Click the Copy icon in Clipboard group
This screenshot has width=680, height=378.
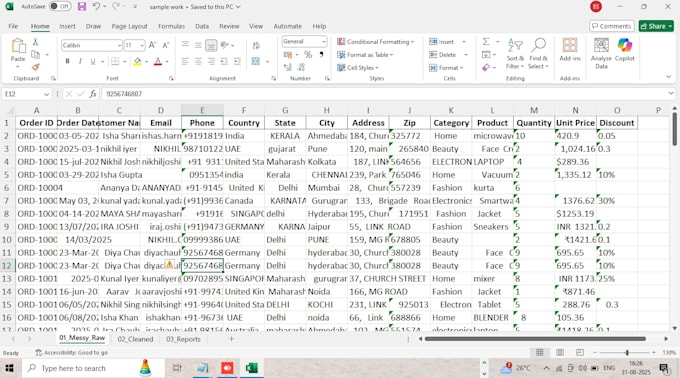point(36,55)
